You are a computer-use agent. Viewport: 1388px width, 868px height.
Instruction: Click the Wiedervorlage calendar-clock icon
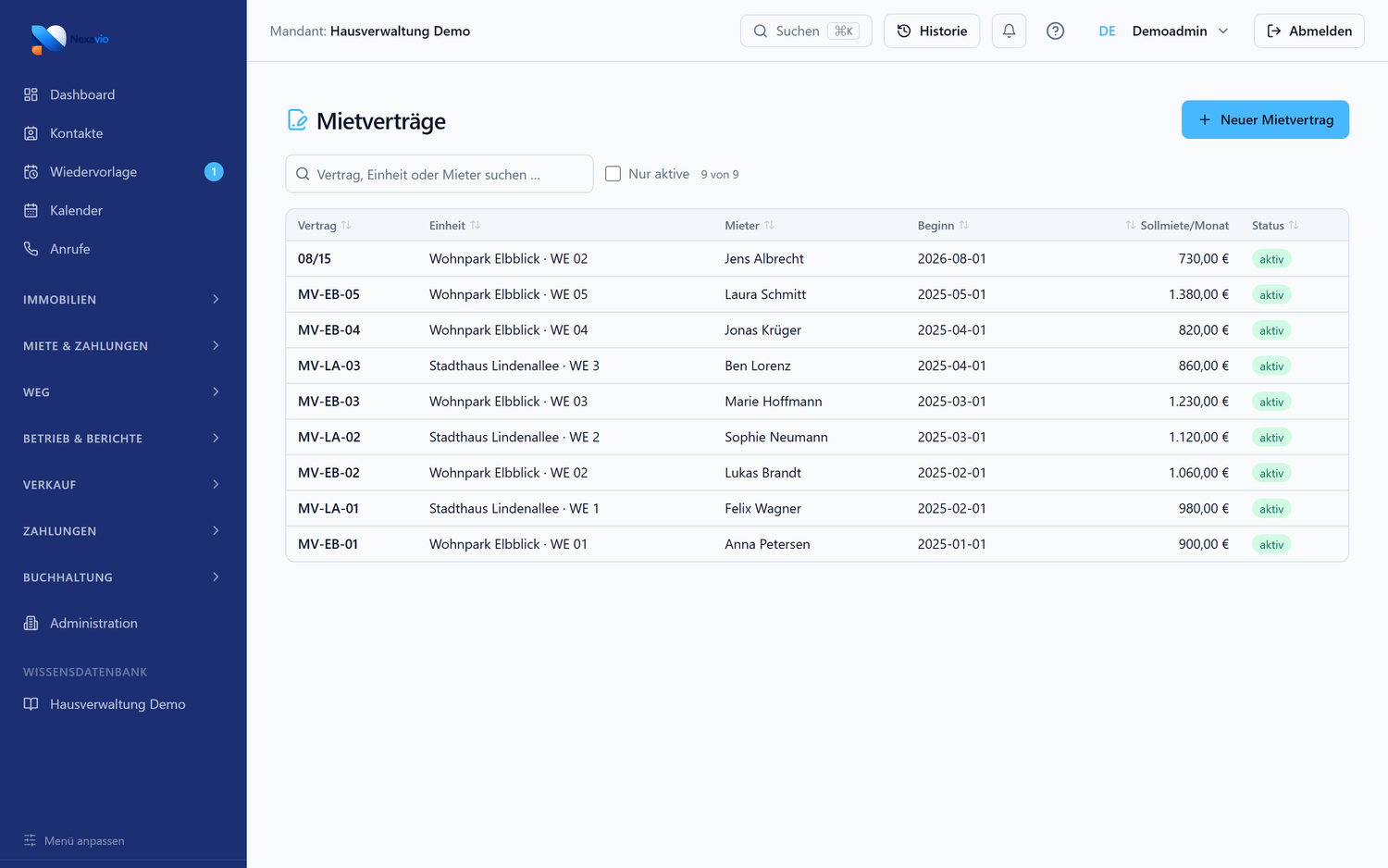31,172
